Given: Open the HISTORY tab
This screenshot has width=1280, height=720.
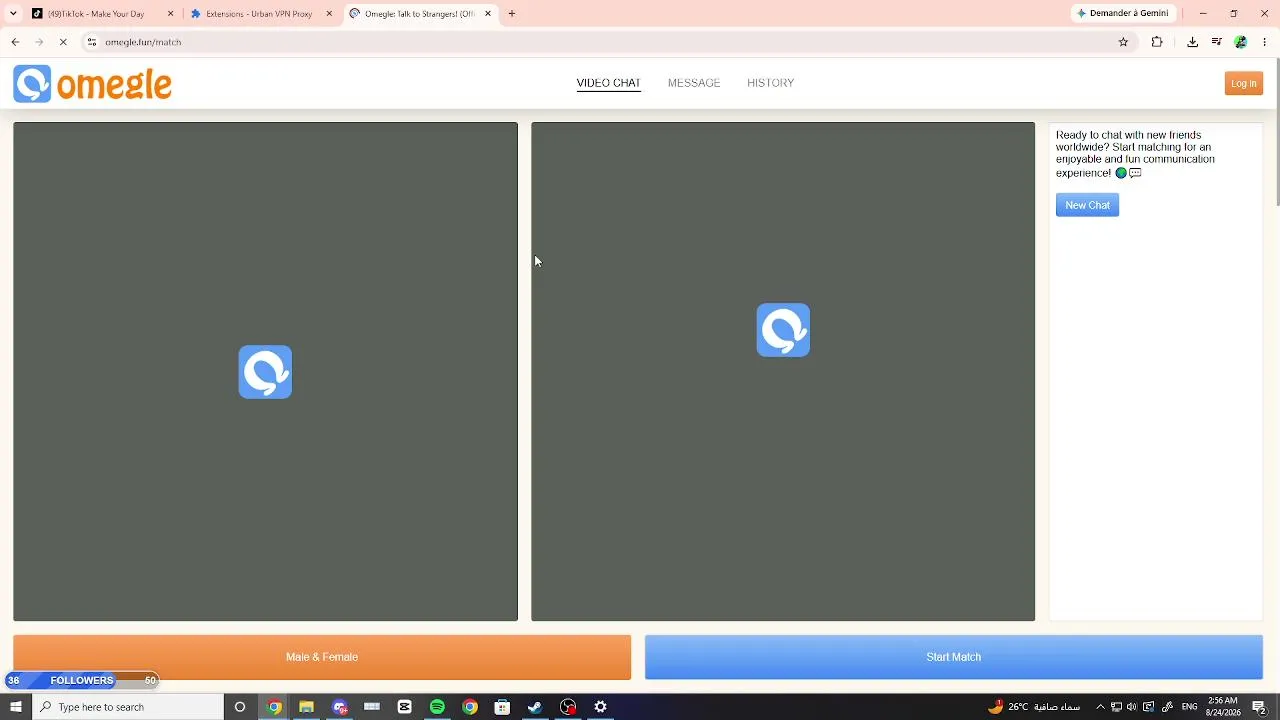Looking at the screenshot, I should (x=770, y=83).
